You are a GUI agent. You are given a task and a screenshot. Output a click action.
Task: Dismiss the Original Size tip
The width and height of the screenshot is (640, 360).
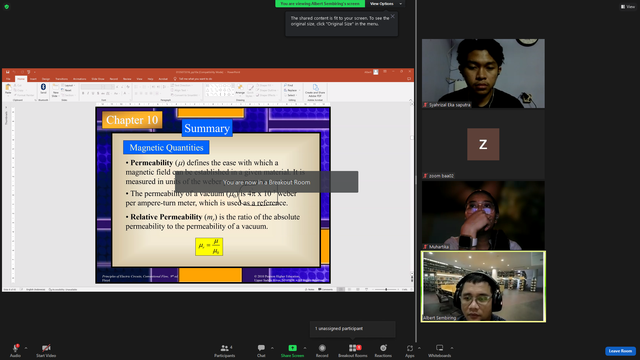(393, 16)
